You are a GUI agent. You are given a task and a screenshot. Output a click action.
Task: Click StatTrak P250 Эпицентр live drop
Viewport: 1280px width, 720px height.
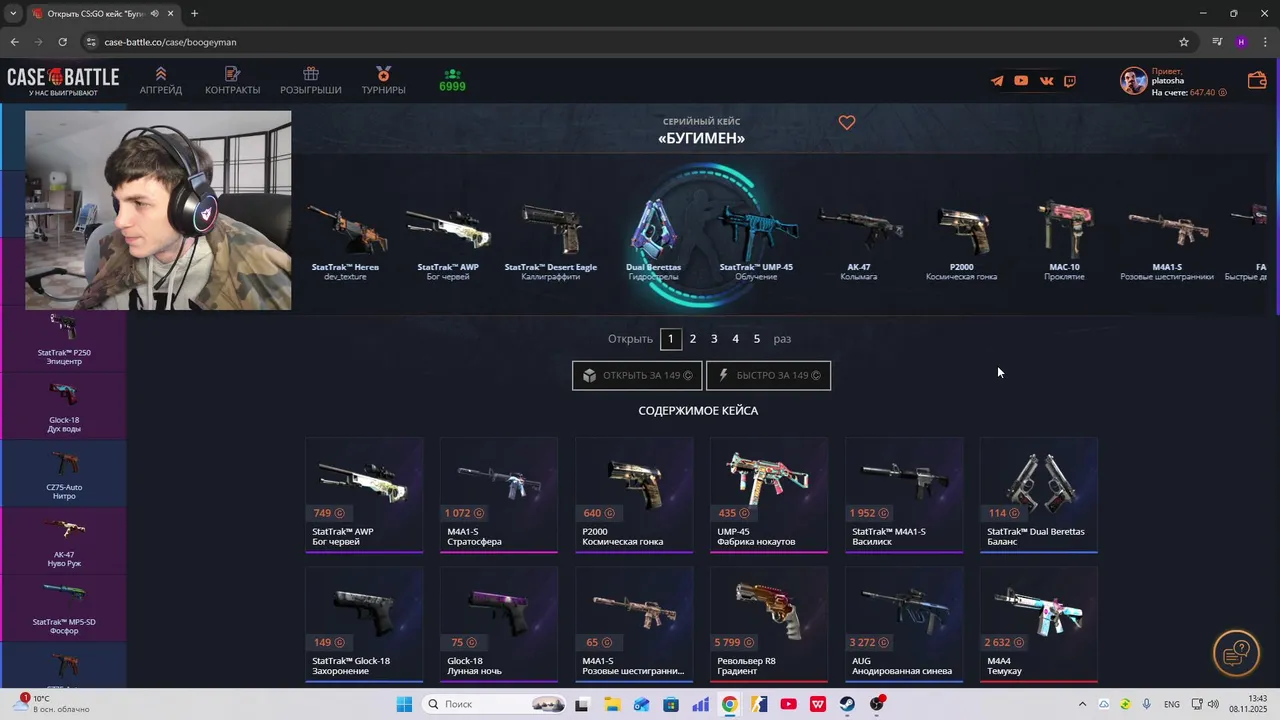click(64, 340)
